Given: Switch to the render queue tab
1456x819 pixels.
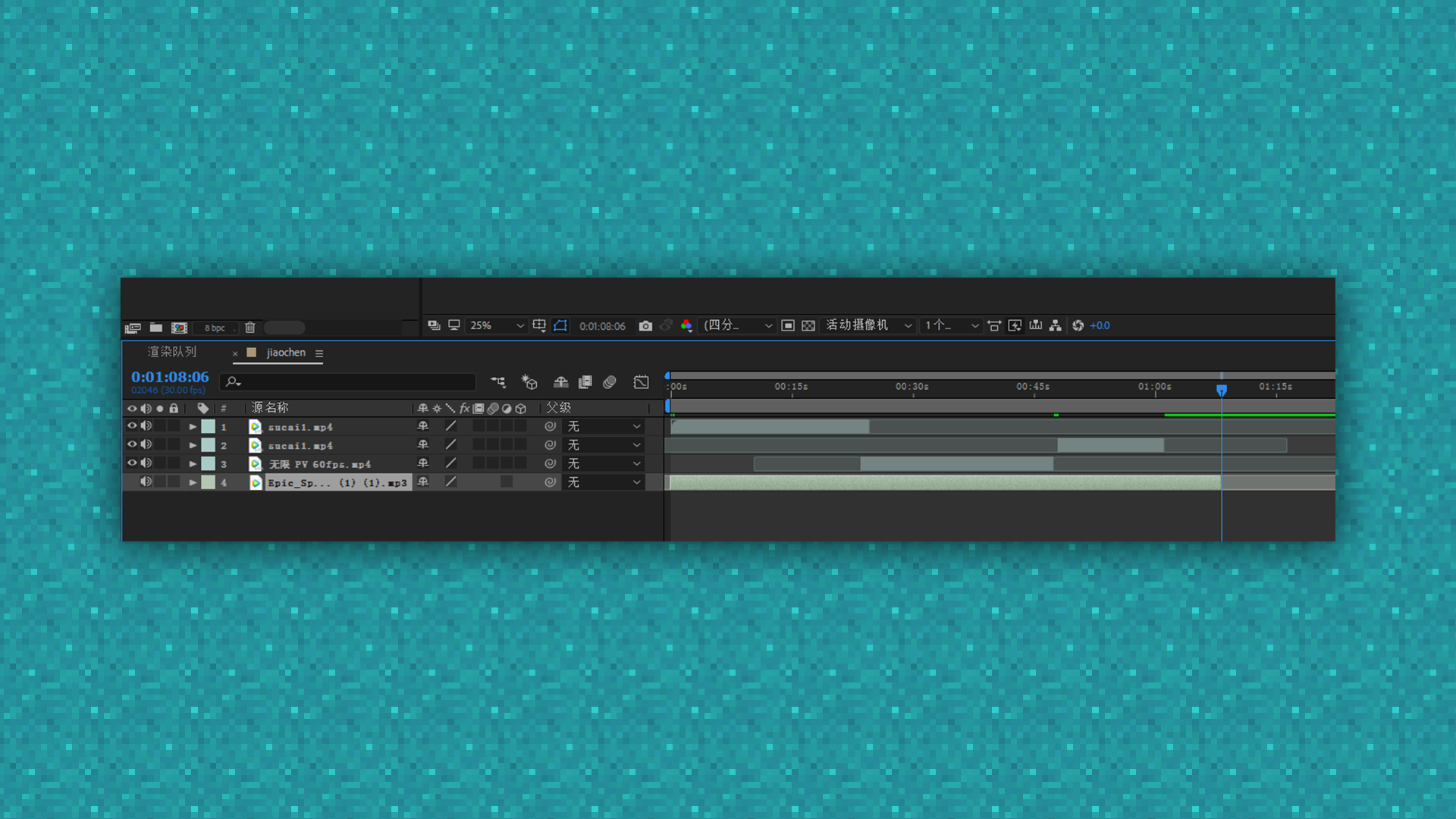Looking at the screenshot, I should pos(172,352).
